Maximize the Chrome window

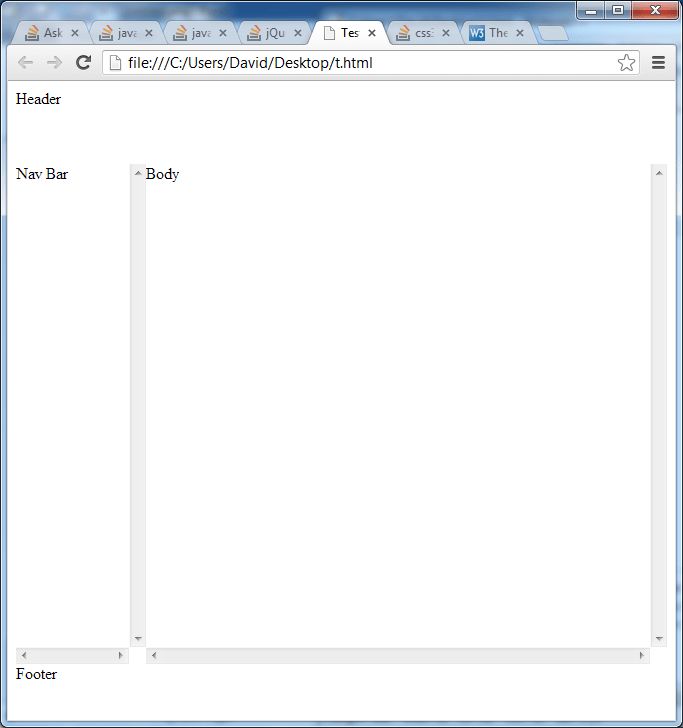(x=618, y=10)
